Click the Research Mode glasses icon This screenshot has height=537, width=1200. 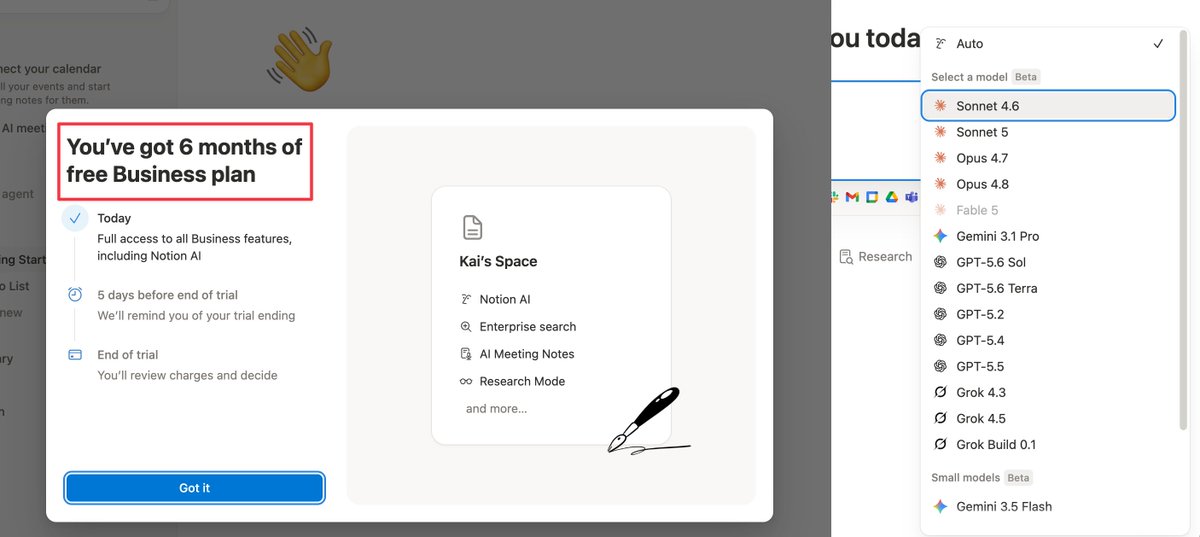pyautogui.click(x=466, y=381)
